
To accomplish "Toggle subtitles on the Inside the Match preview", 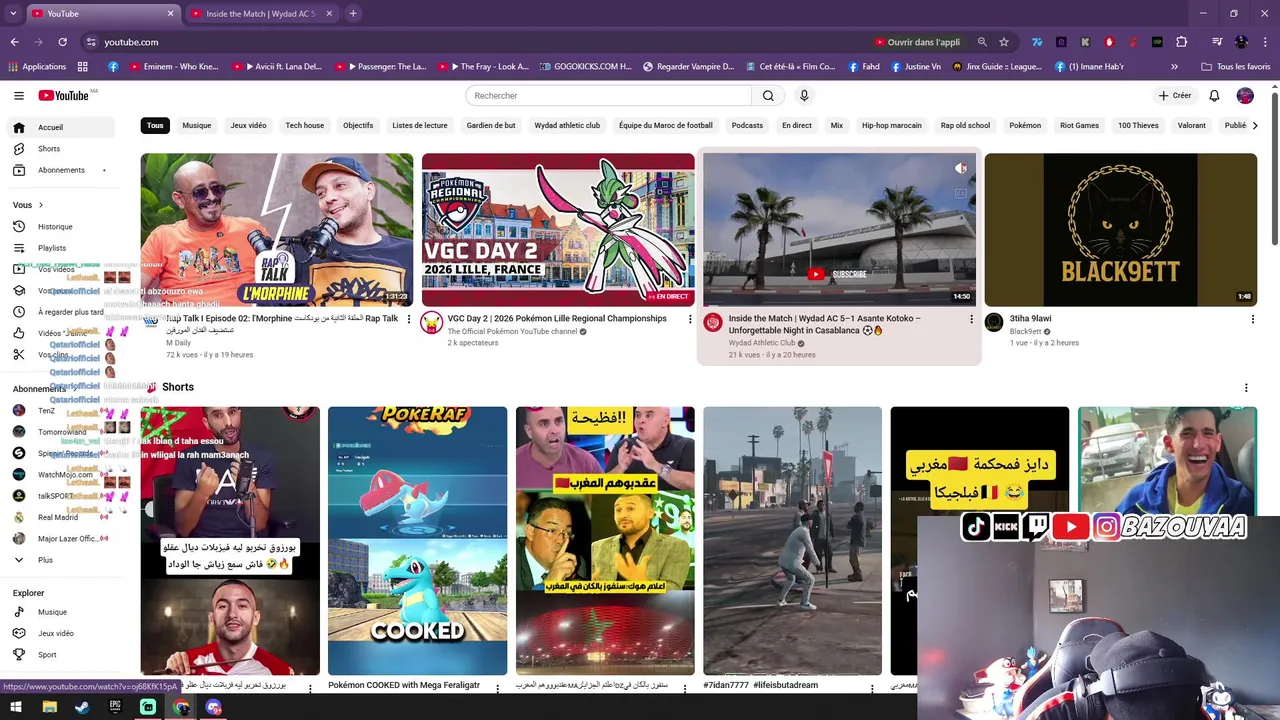I will (x=961, y=194).
